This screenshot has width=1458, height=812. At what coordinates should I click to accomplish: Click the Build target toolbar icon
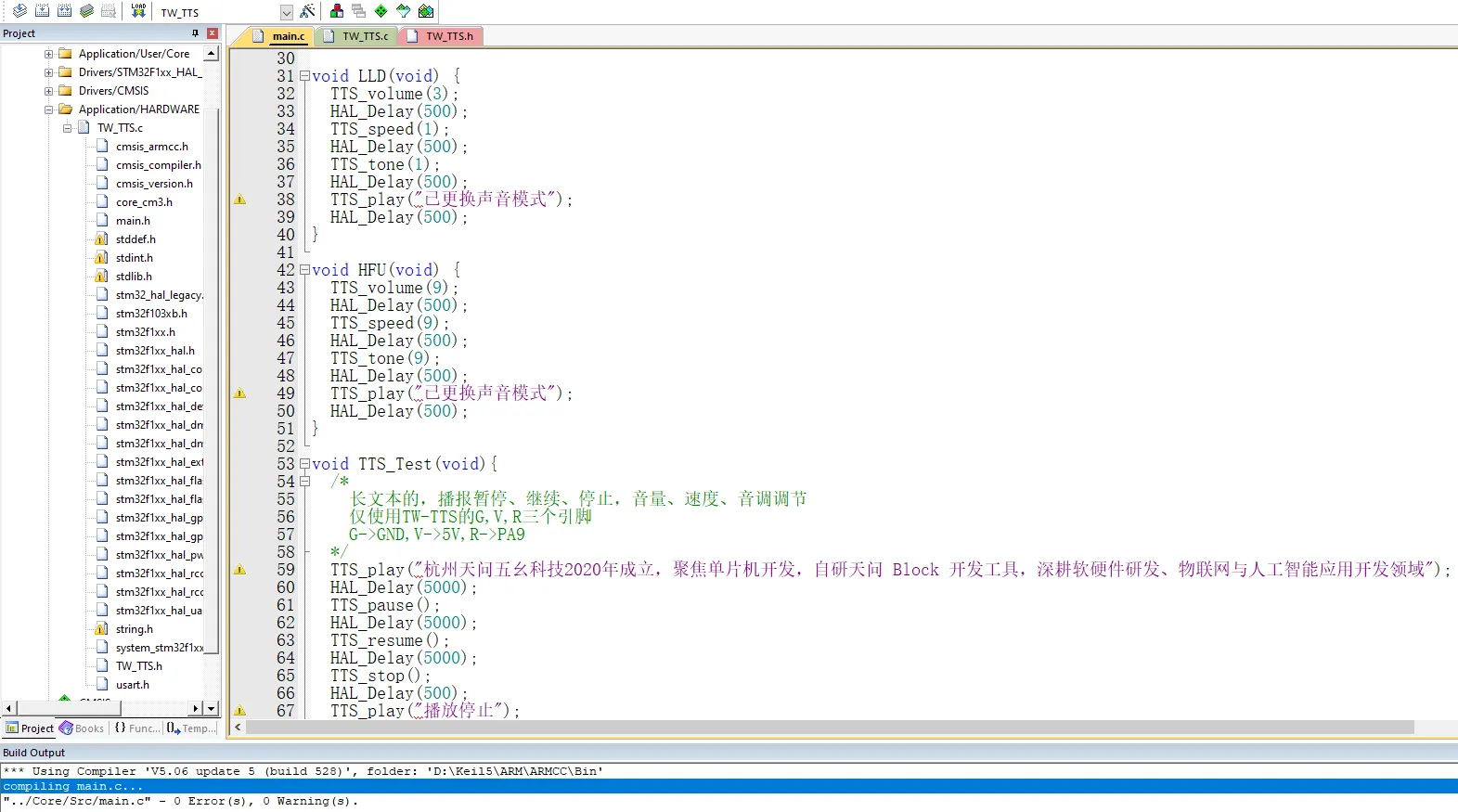coord(42,11)
